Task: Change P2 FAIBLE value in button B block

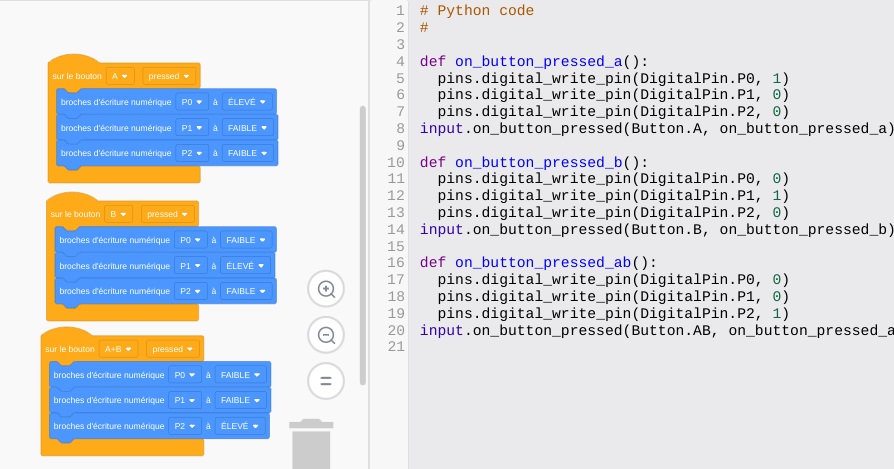Action: coord(246,291)
